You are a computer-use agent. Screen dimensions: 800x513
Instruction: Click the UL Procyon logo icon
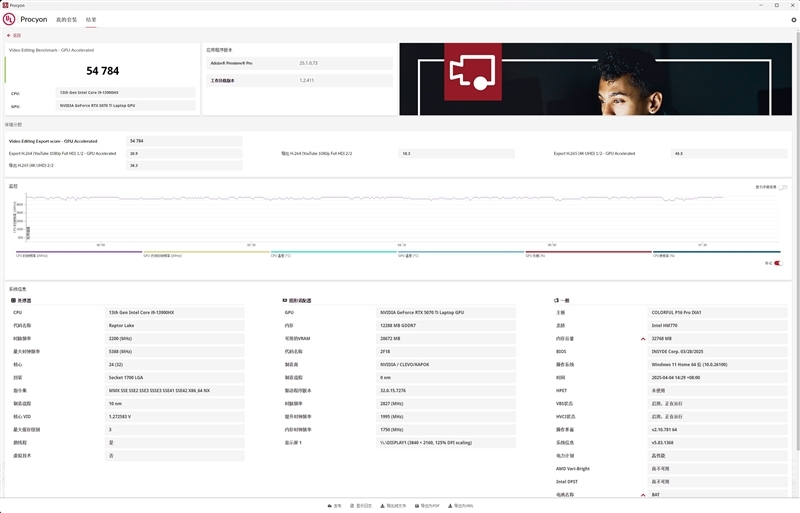(9, 19)
